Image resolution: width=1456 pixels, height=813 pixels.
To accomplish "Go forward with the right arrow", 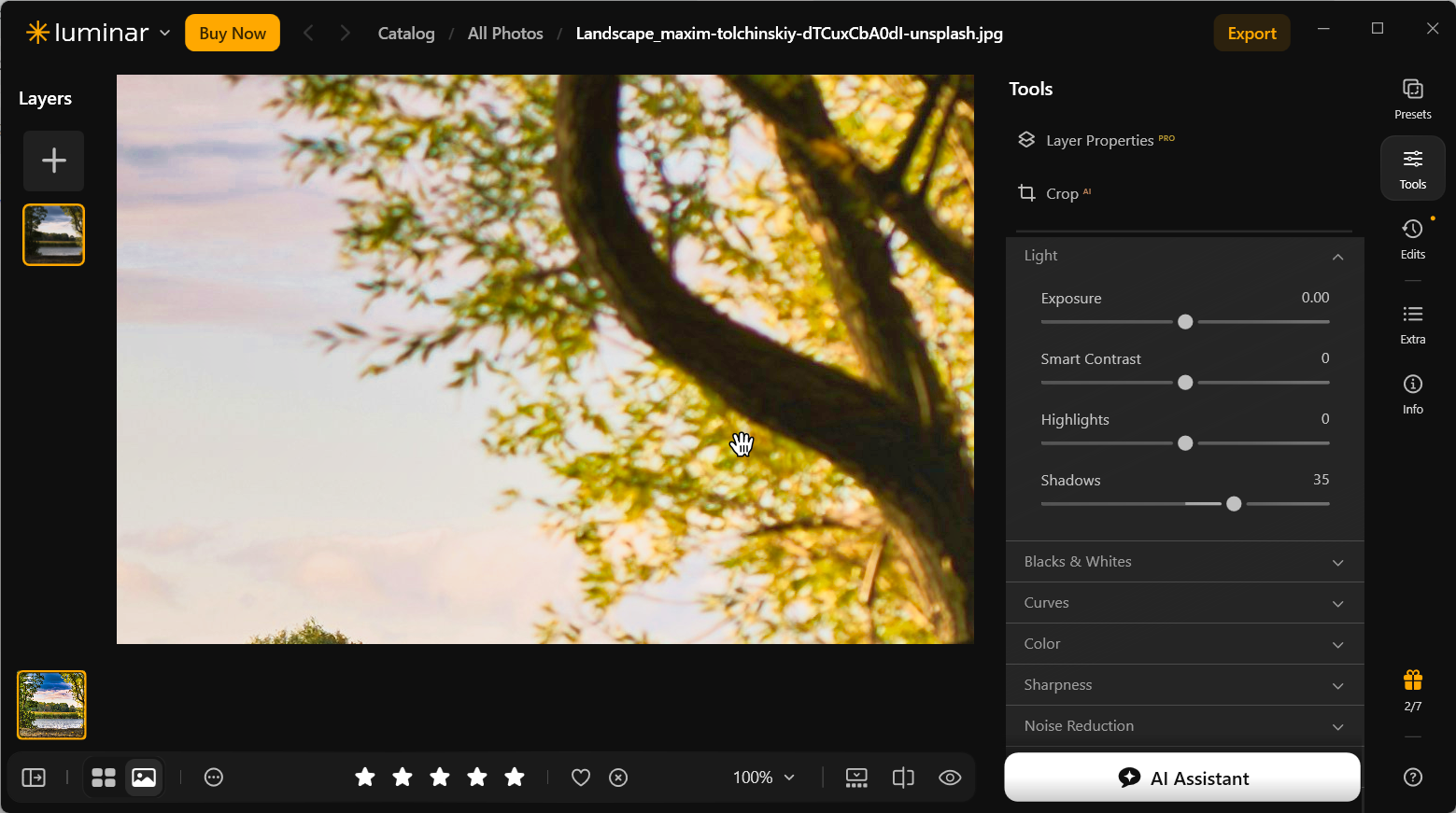I will pyautogui.click(x=346, y=34).
